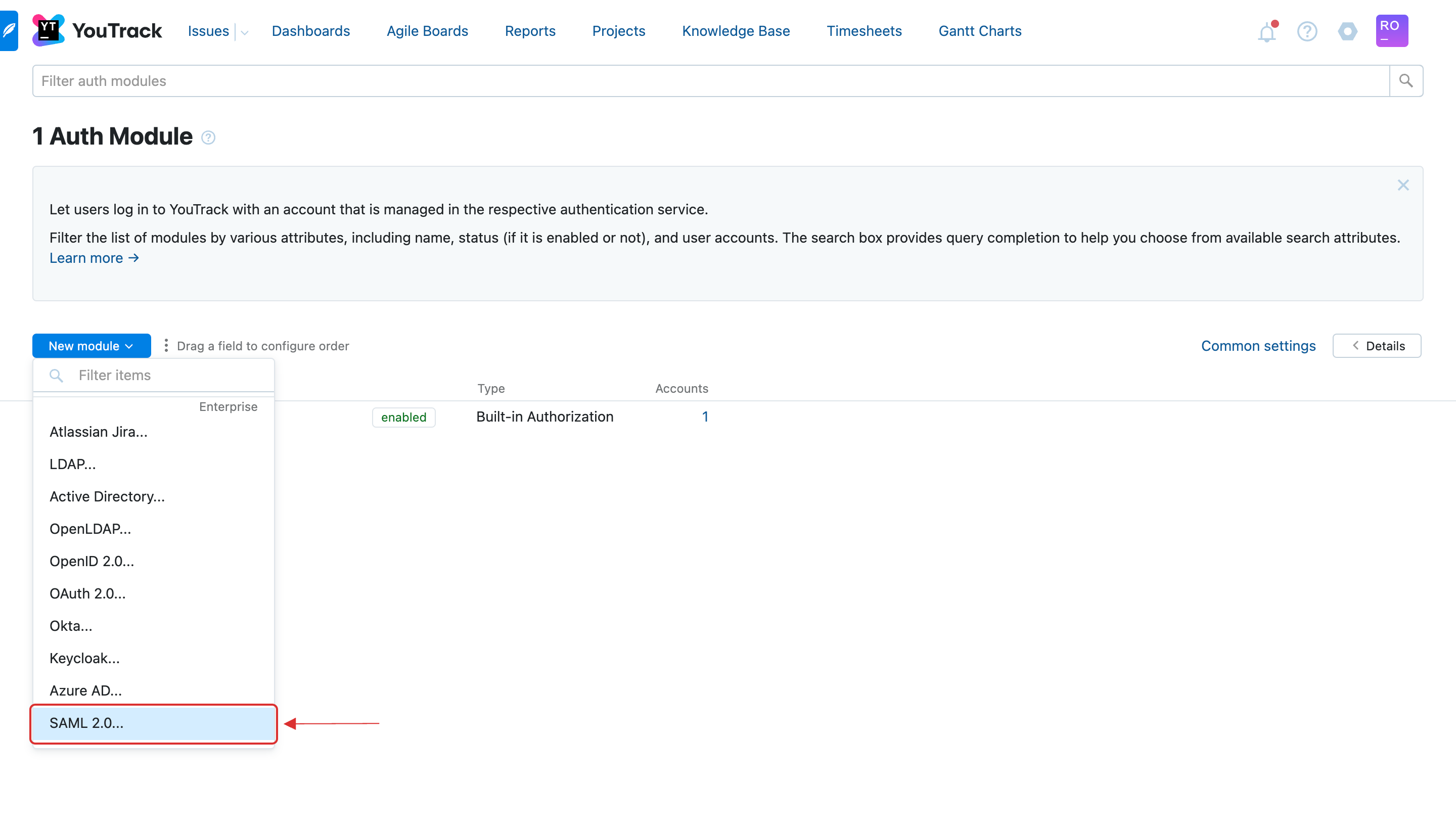Click the enabled status badge
The width and height of the screenshot is (1456, 830).
[x=403, y=418]
